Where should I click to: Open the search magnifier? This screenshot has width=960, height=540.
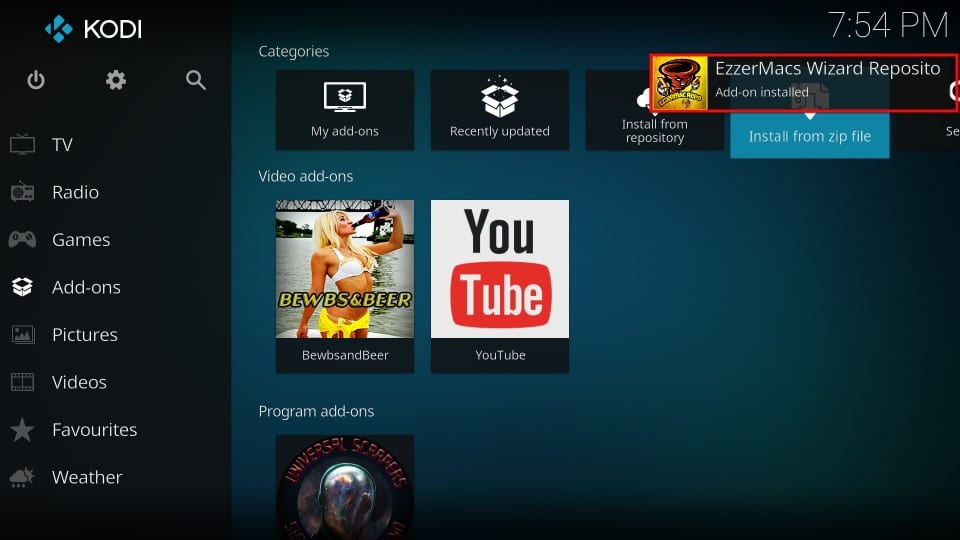click(195, 80)
